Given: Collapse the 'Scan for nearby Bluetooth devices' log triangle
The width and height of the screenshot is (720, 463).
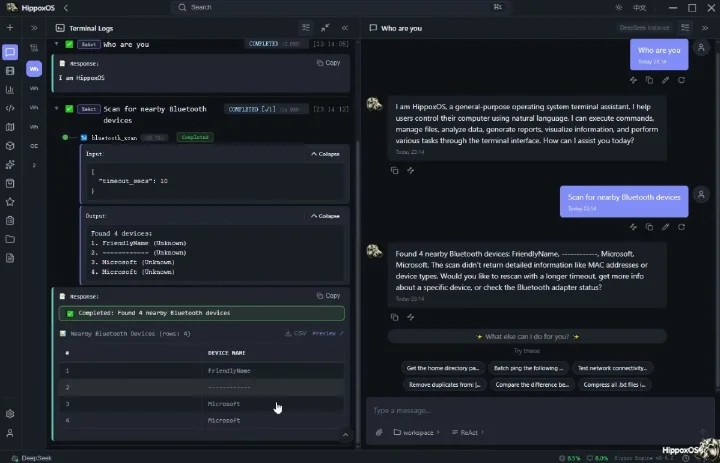Looking at the screenshot, I should [x=56, y=109].
